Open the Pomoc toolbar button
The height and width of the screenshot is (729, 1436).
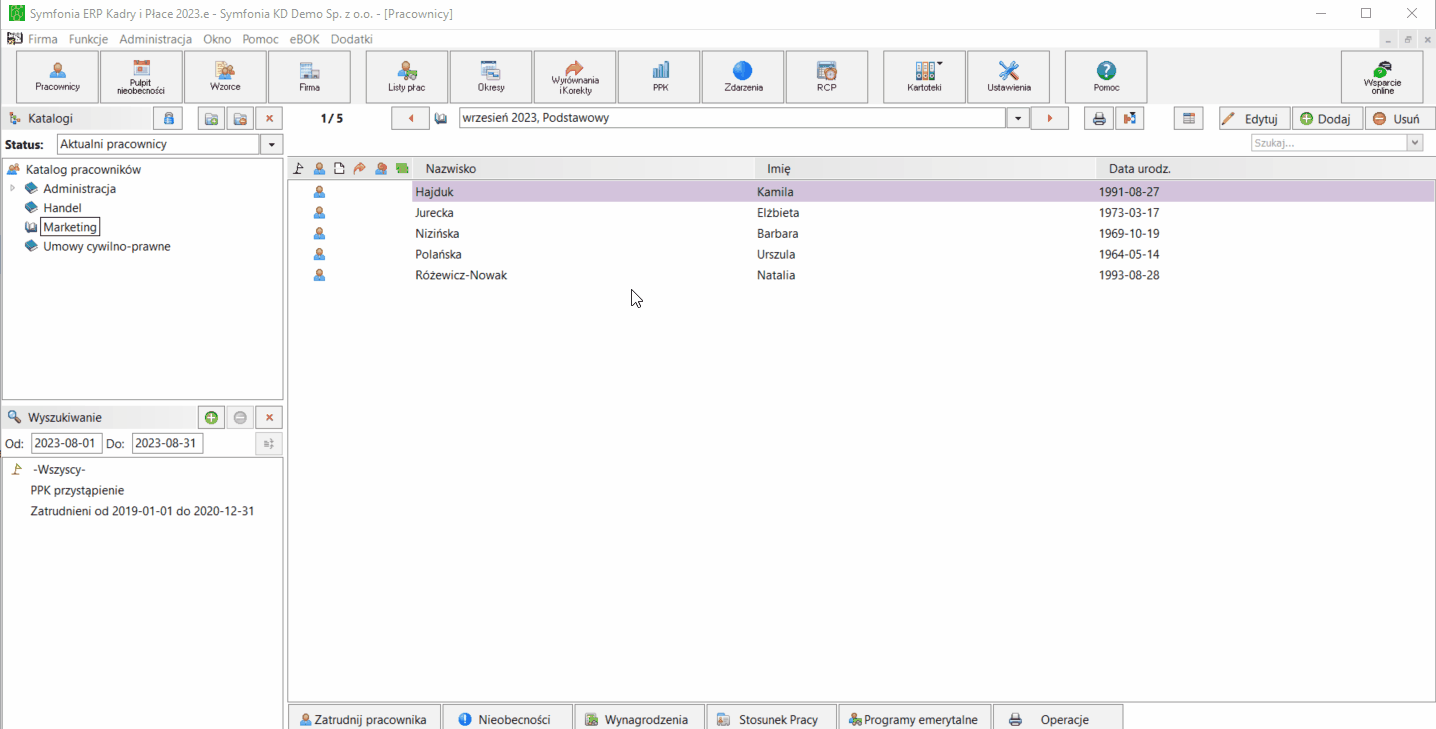[x=1106, y=77]
